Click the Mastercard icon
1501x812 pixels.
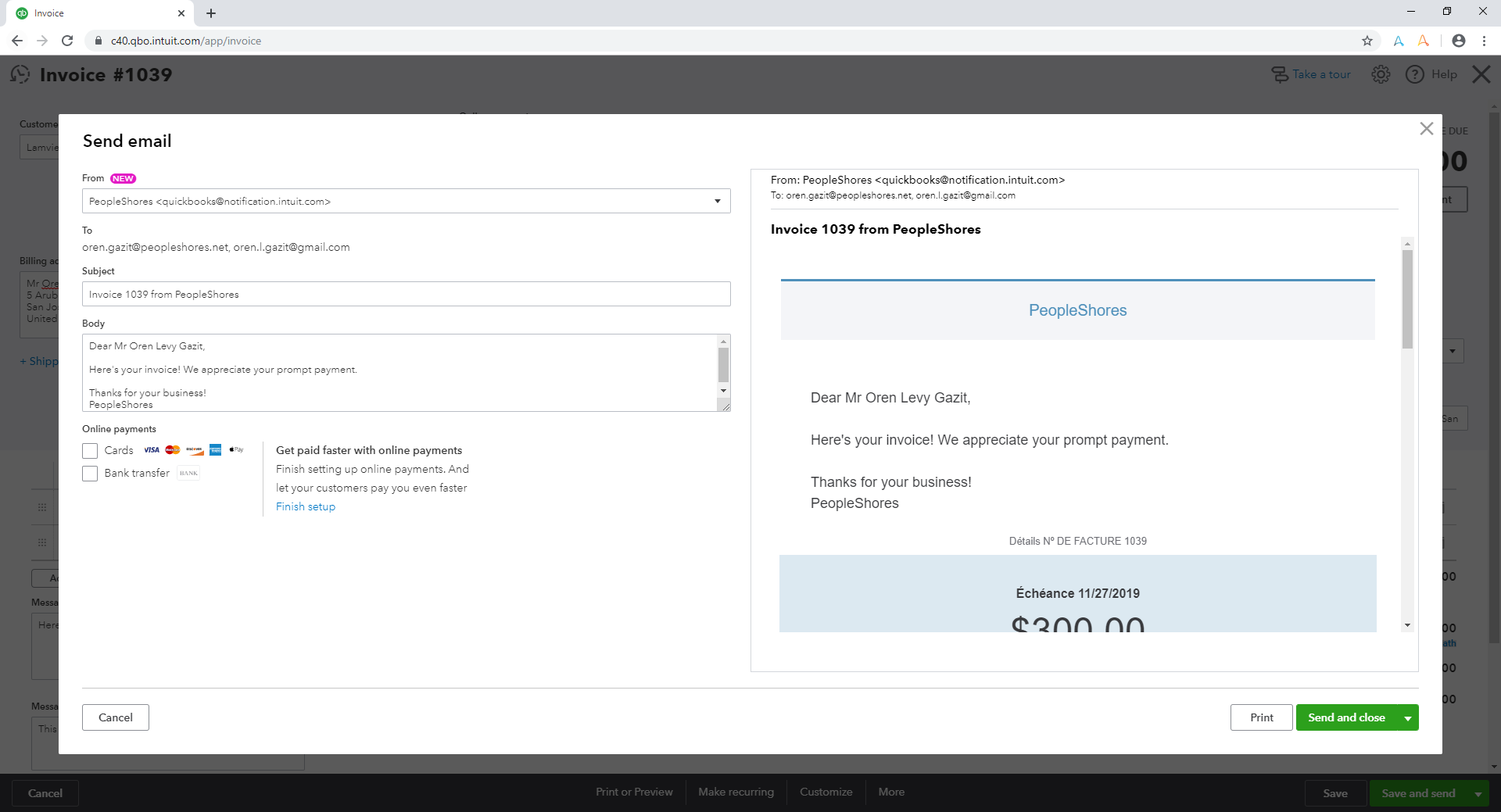click(x=173, y=450)
